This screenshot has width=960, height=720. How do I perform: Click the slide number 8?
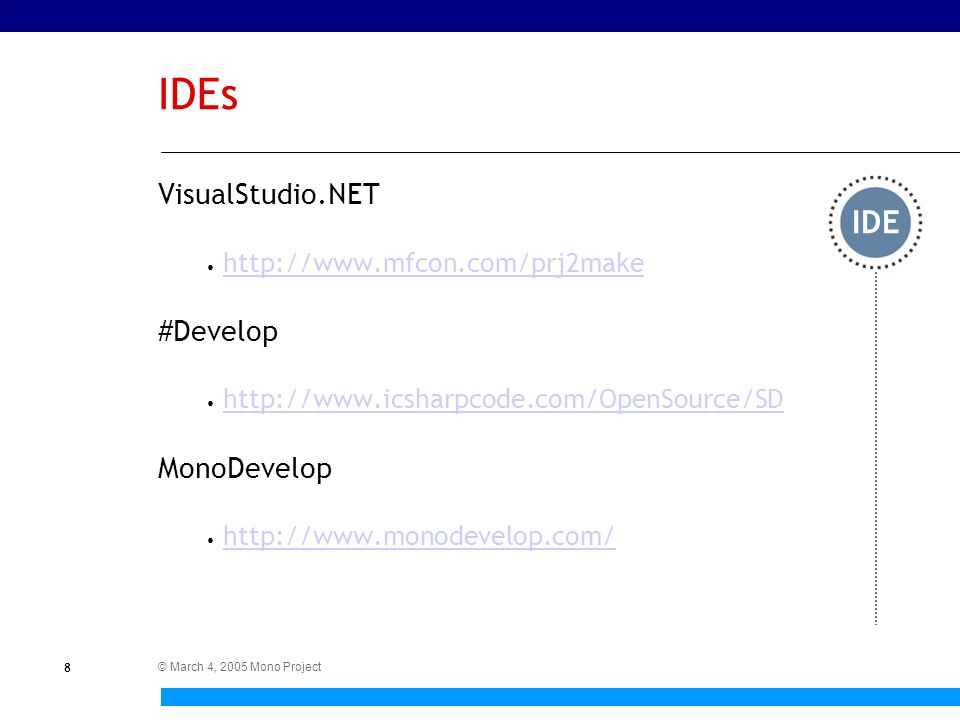click(67, 667)
